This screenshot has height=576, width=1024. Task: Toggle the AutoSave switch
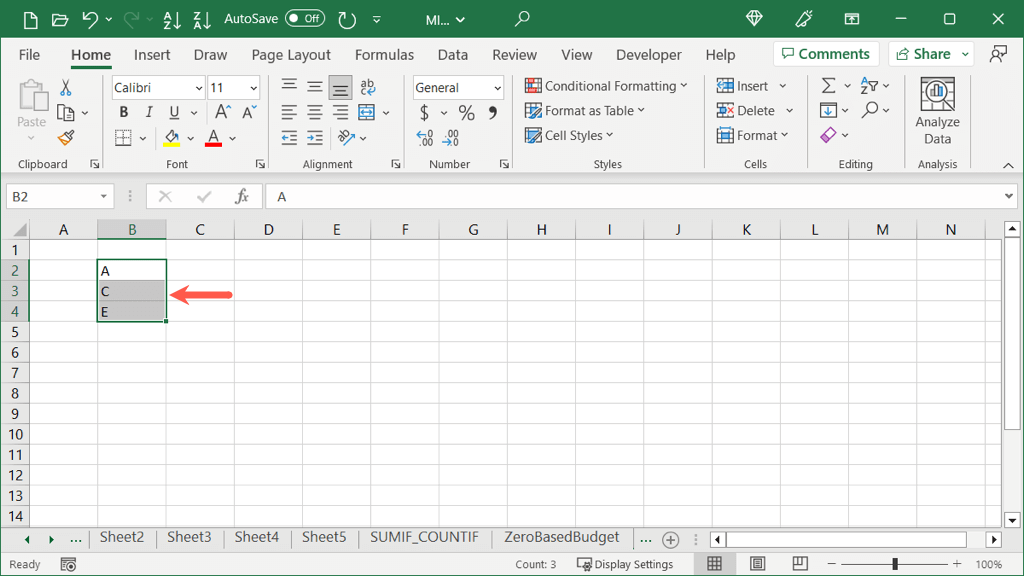pyautogui.click(x=304, y=19)
